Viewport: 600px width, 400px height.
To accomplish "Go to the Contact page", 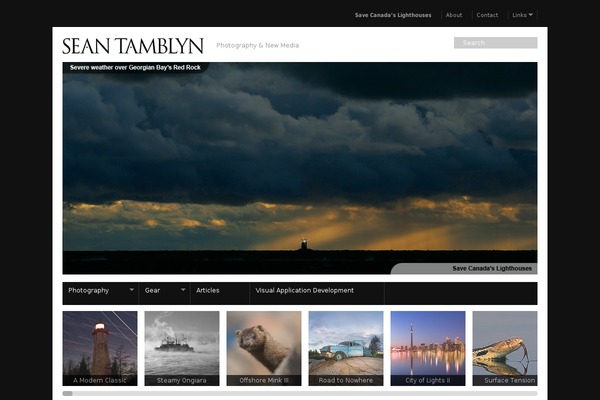I will [487, 15].
